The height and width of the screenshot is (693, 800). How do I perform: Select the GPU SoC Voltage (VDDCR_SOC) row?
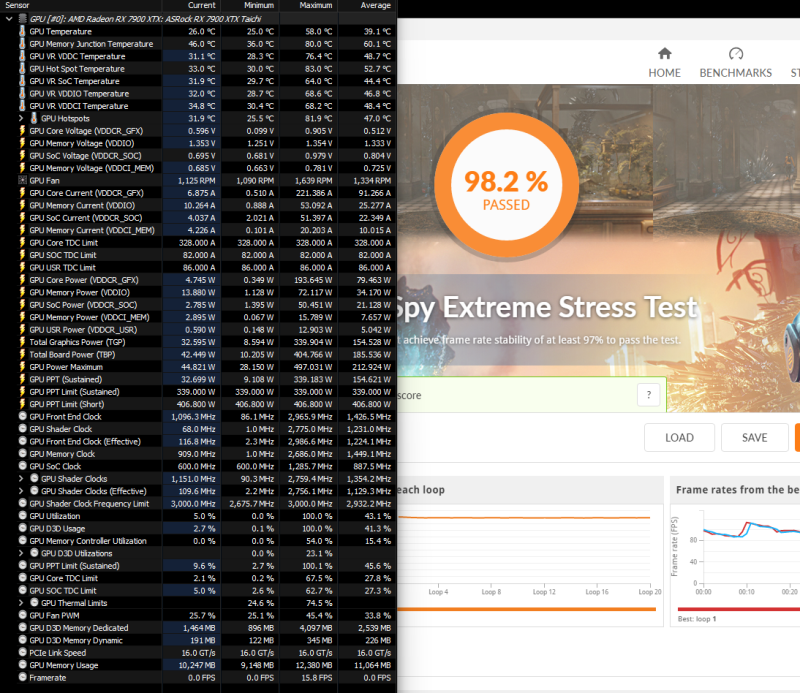pos(198,156)
